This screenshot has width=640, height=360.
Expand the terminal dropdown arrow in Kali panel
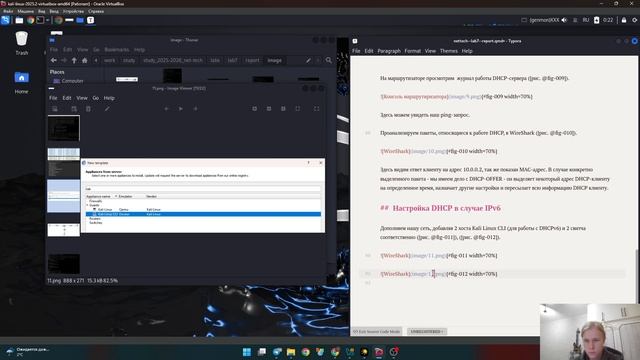[48, 20]
